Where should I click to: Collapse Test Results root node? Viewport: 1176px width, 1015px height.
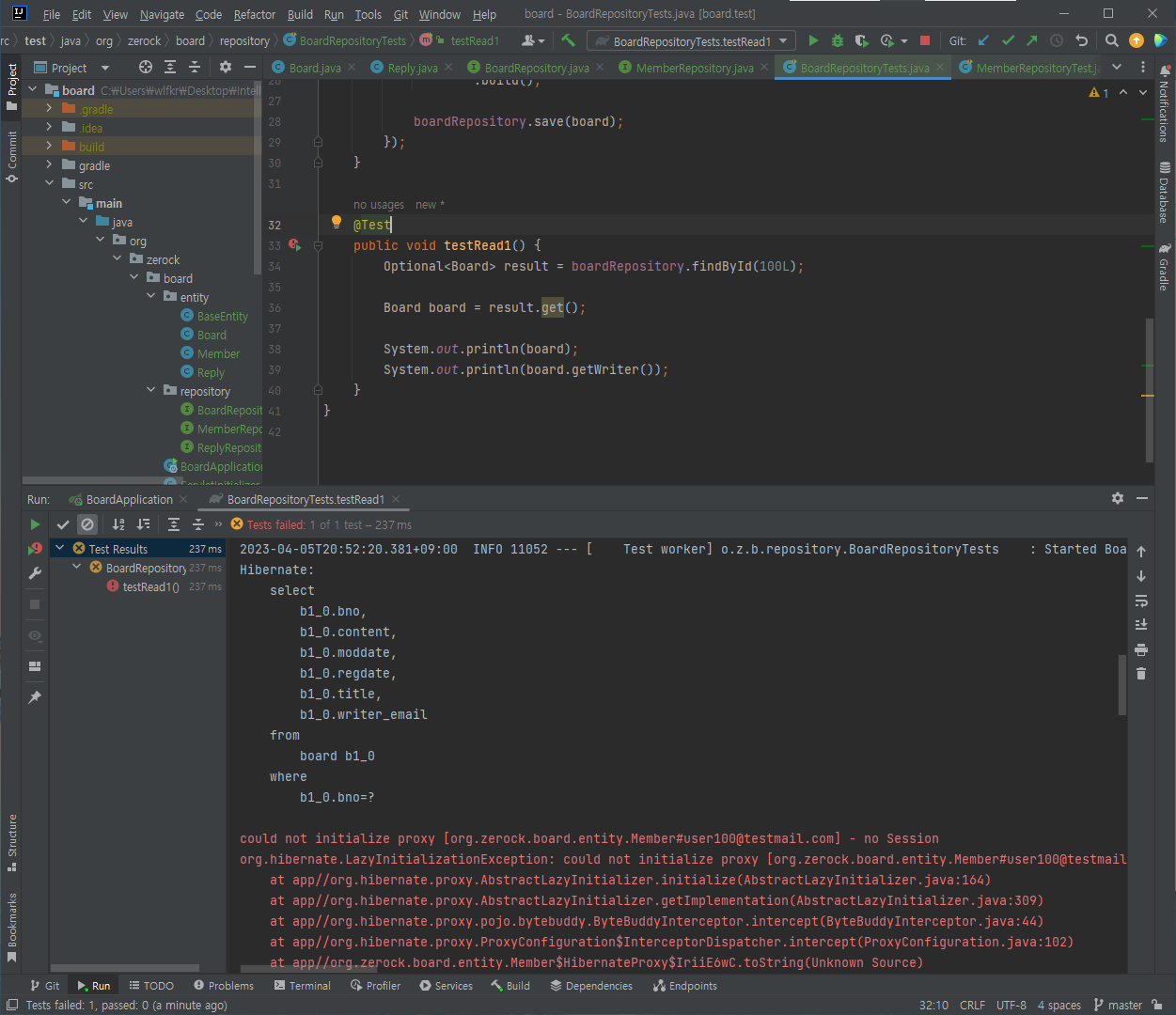click(x=60, y=548)
